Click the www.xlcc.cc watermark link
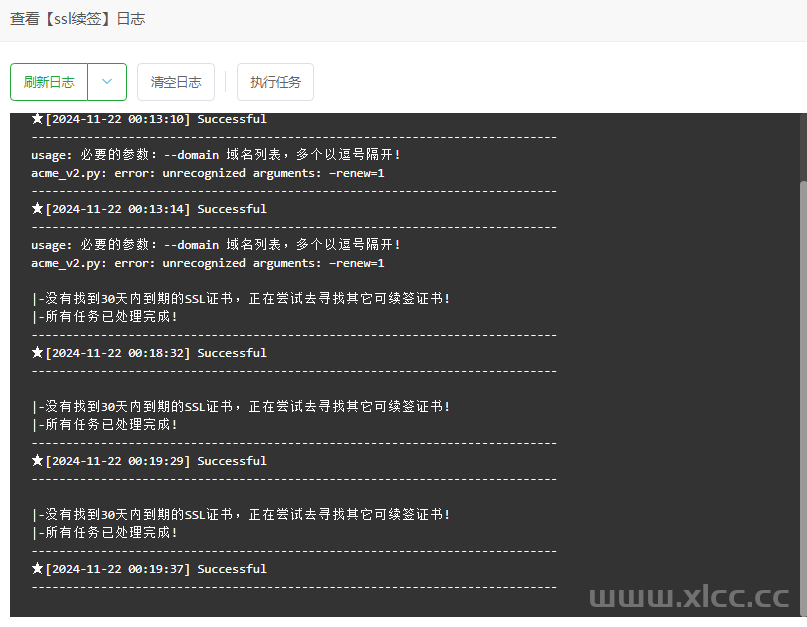This screenshot has width=807, height=627. point(690,597)
